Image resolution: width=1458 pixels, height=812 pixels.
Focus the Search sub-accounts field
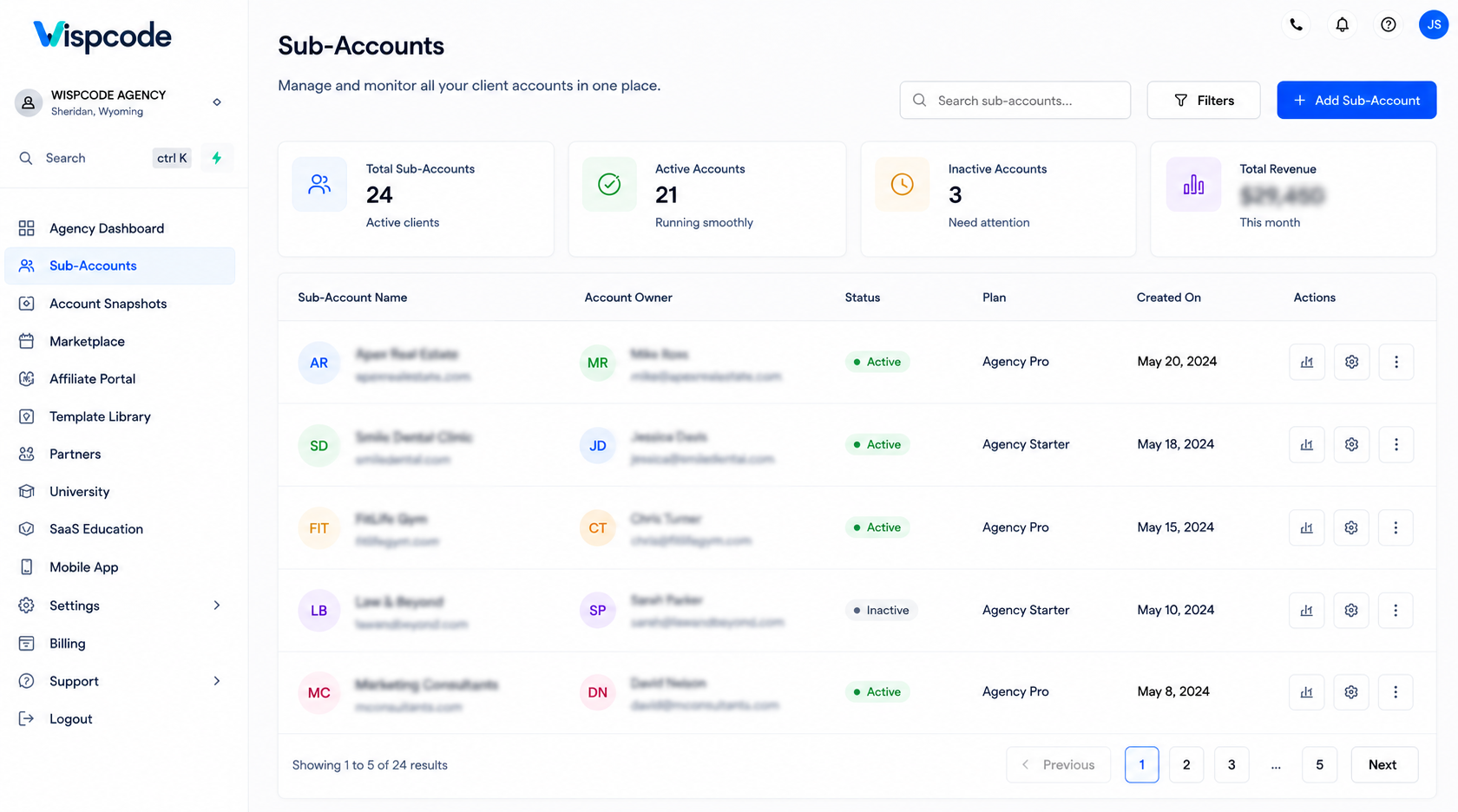point(1015,101)
